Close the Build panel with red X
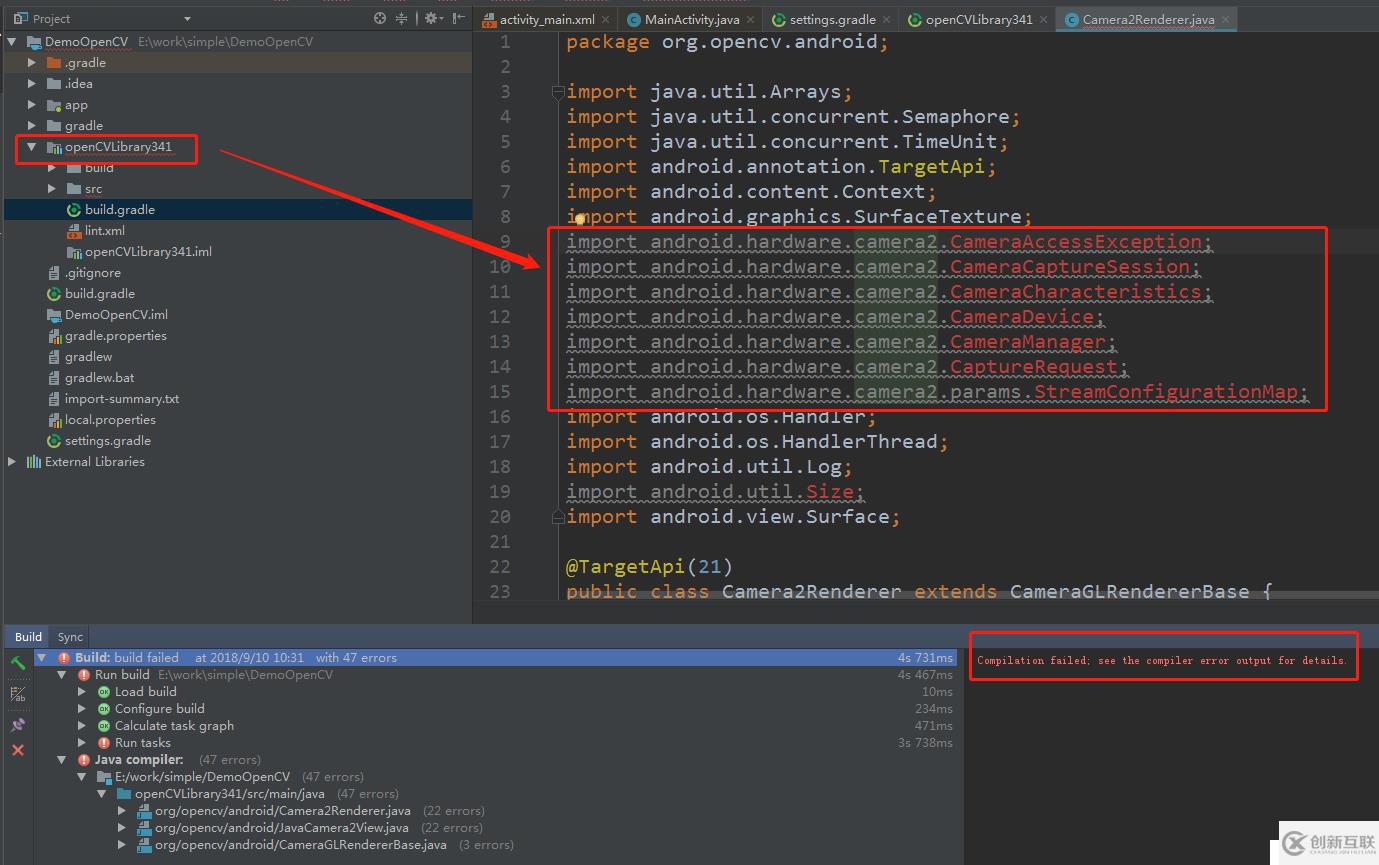1379x865 pixels. point(18,750)
